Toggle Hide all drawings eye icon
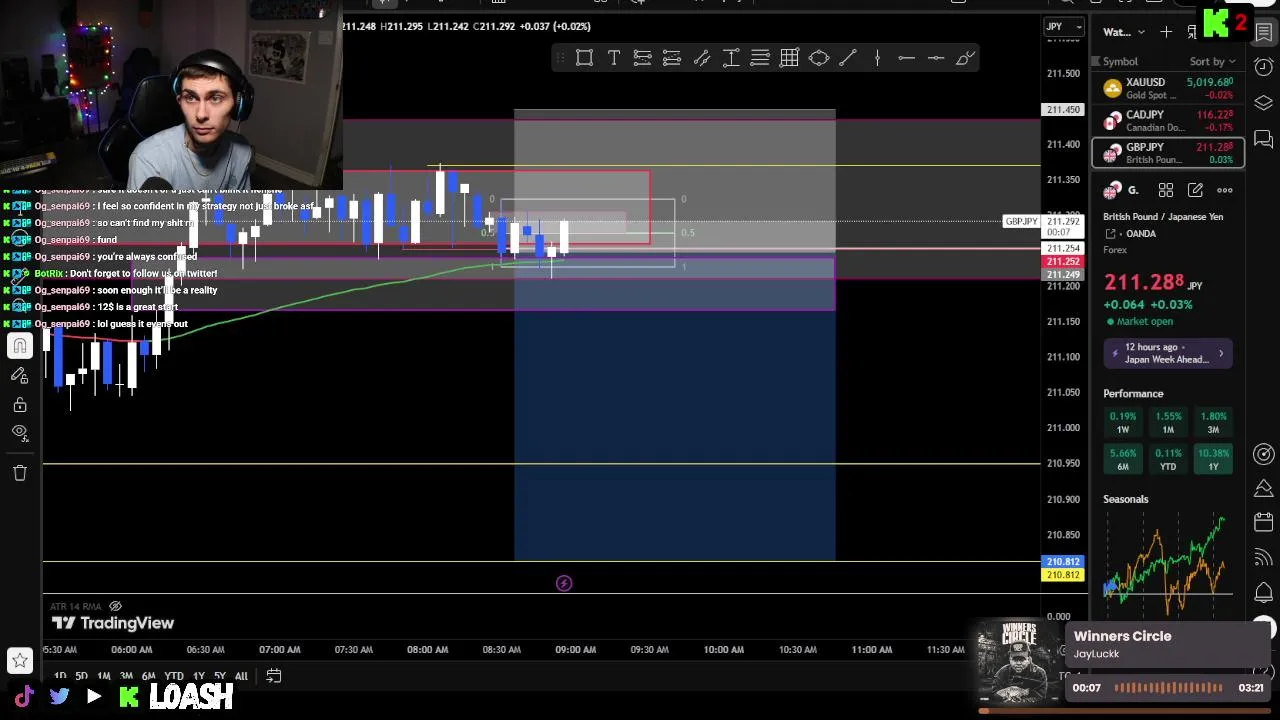The height and width of the screenshot is (720, 1280). 19,433
